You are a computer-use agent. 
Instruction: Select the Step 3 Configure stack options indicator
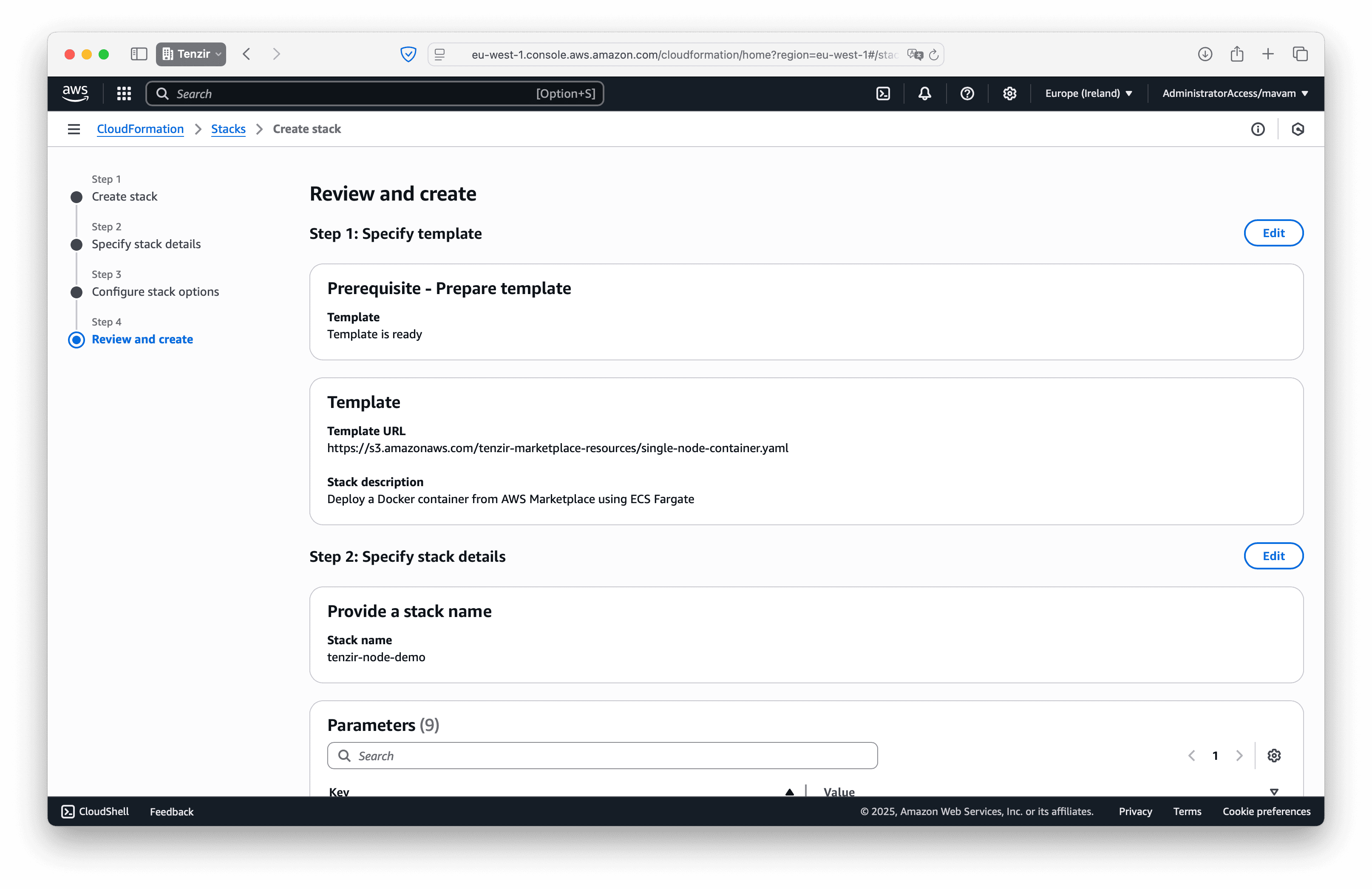76,292
